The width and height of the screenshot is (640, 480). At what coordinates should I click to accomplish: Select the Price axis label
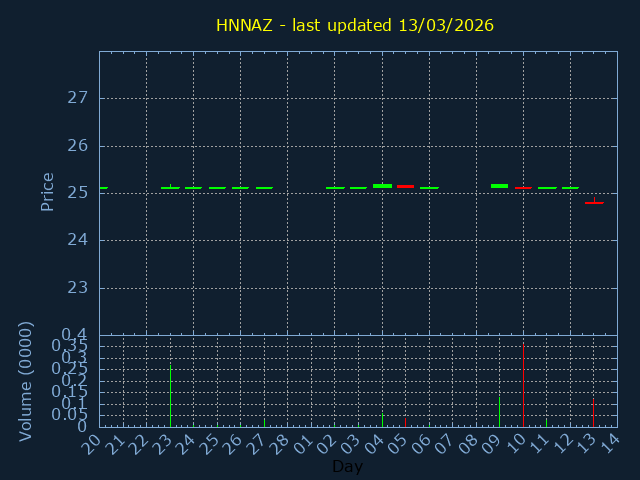point(47,192)
